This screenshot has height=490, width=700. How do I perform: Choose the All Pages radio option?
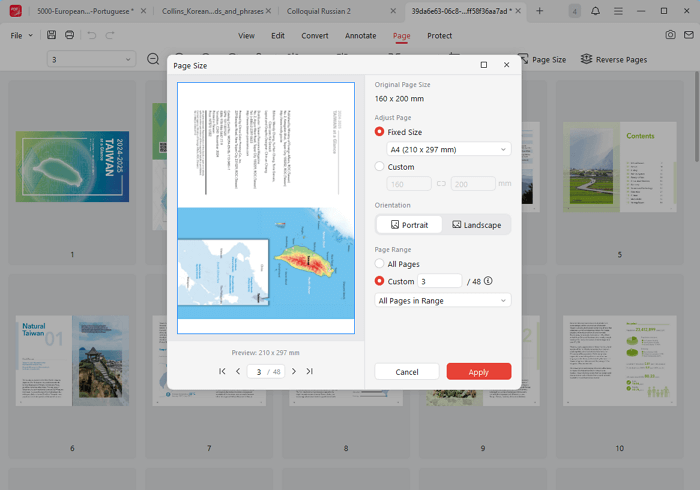point(379,264)
